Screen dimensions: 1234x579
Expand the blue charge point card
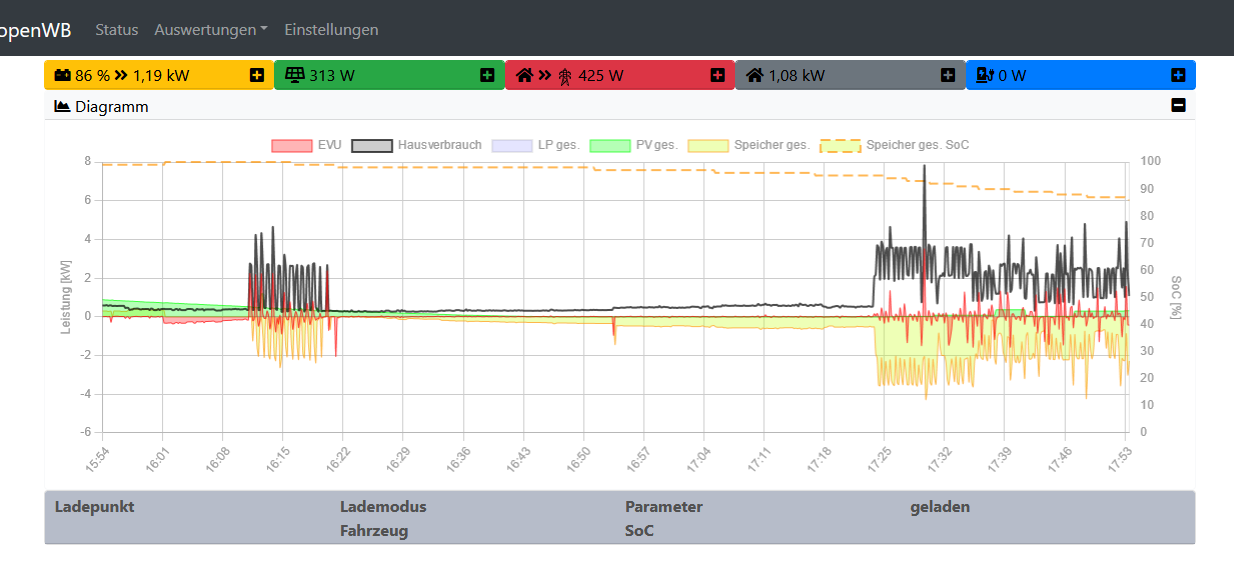(x=1178, y=75)
